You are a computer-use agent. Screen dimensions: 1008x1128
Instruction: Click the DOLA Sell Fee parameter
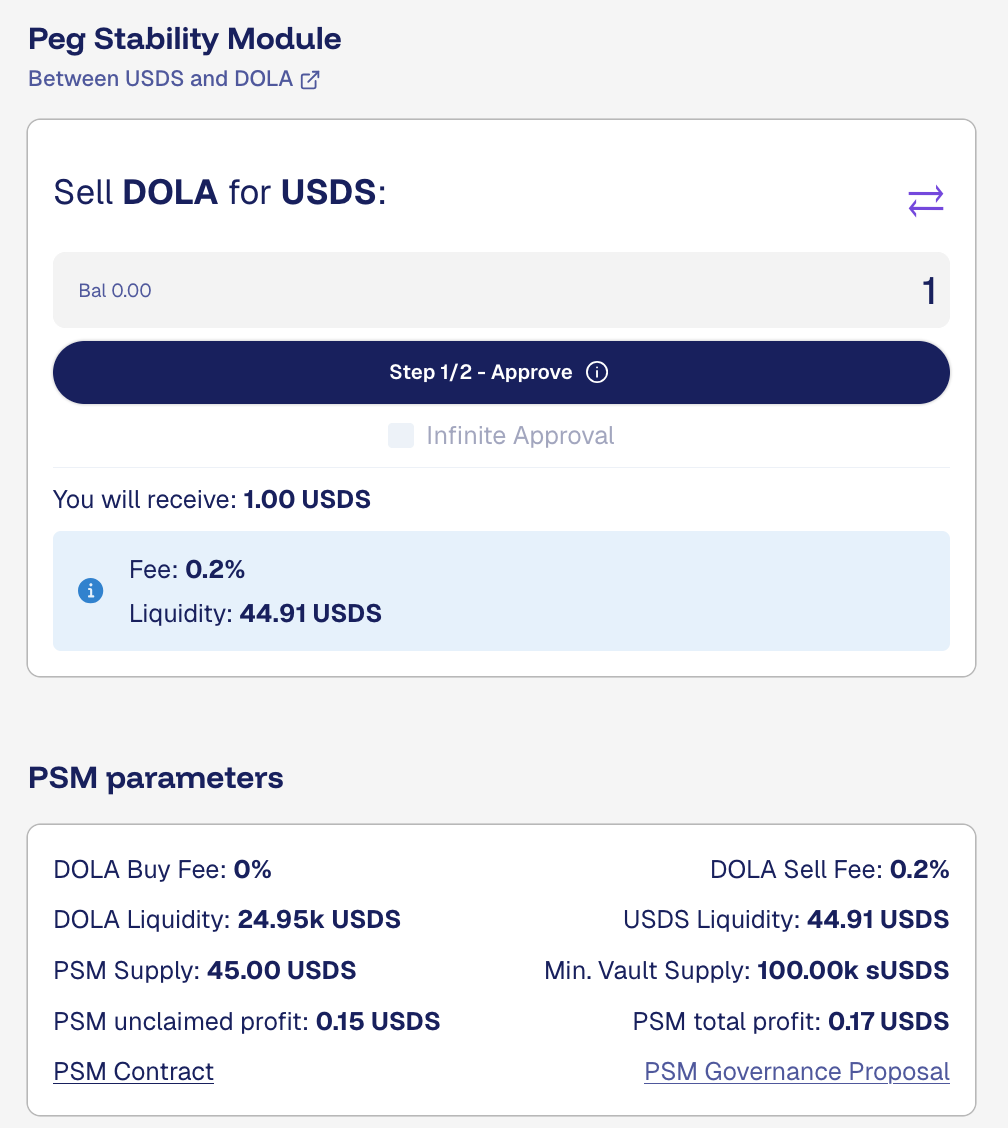pos(829,870)
